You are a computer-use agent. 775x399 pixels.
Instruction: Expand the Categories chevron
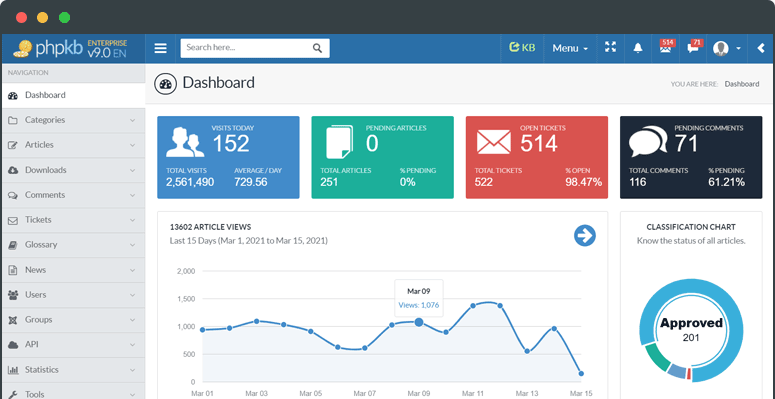[132, 120]
